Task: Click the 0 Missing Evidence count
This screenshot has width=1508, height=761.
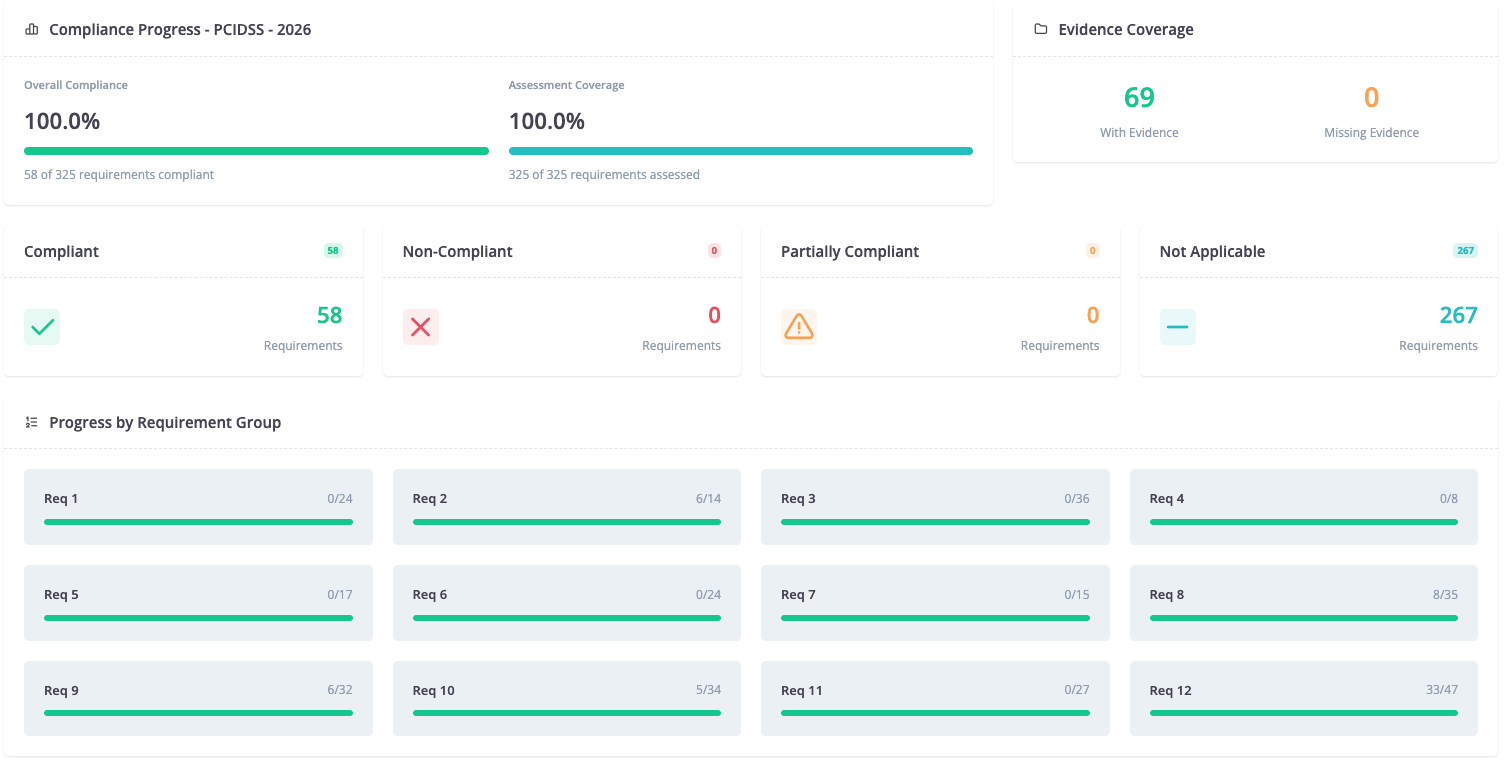Action: click(x=1371, y=97)
